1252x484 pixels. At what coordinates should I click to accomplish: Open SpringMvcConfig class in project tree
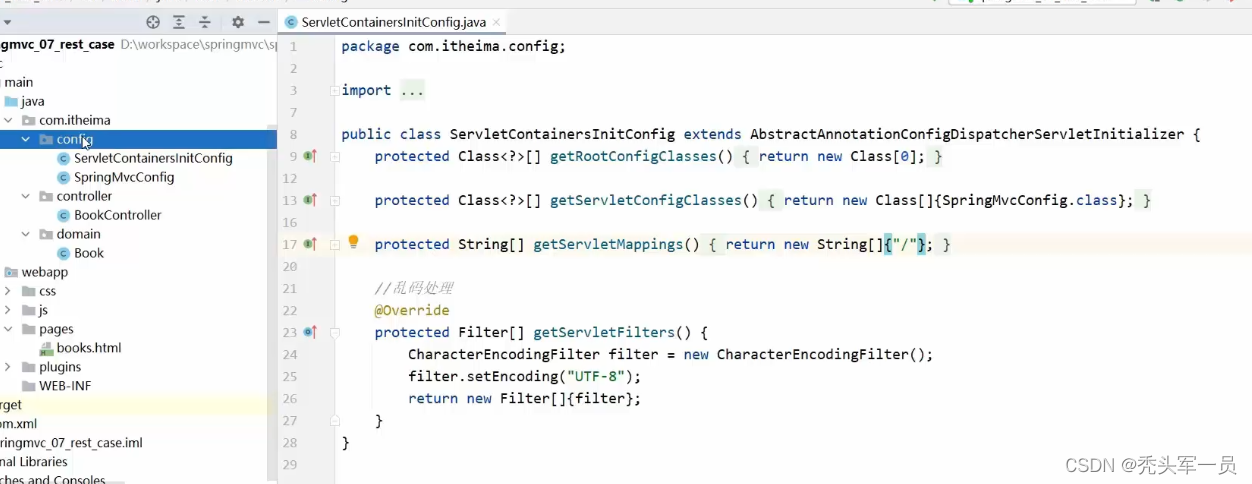[x=124, y=177]
